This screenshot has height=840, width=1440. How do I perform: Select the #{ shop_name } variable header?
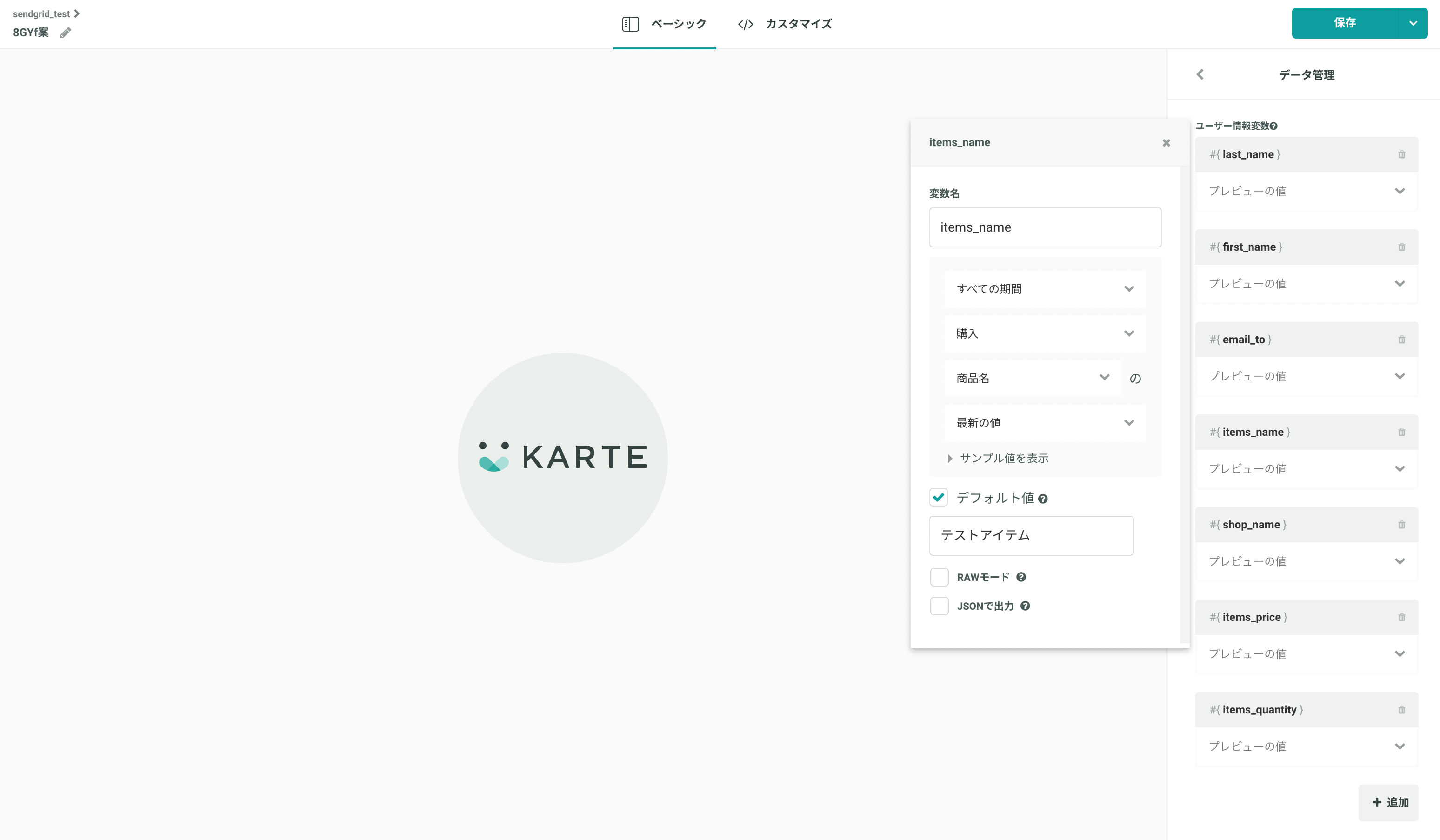click(1307, 525)
